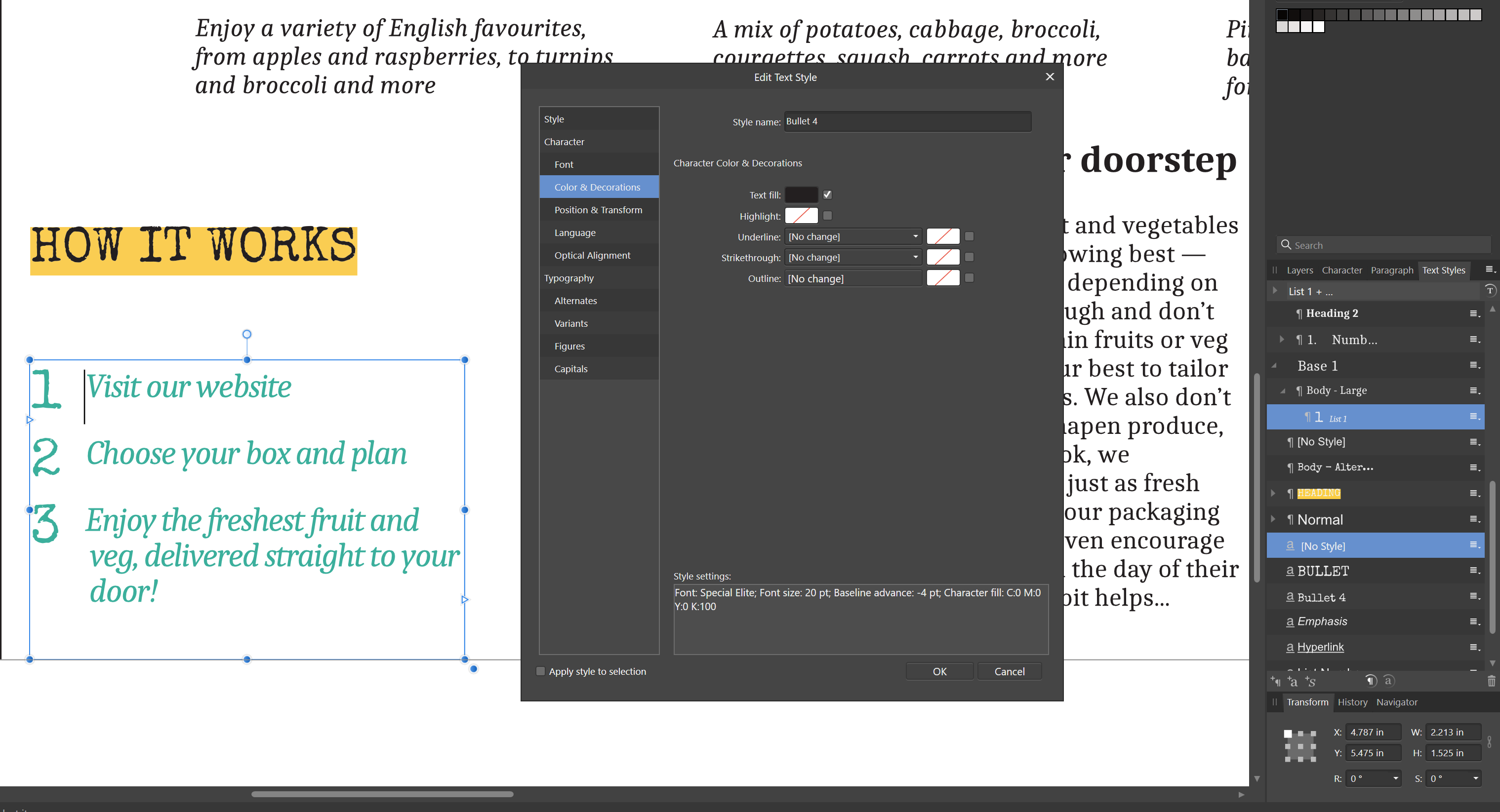Click the Search field in Text Styles
This screenshot has height=812, width=1500.
[1383, 245]
